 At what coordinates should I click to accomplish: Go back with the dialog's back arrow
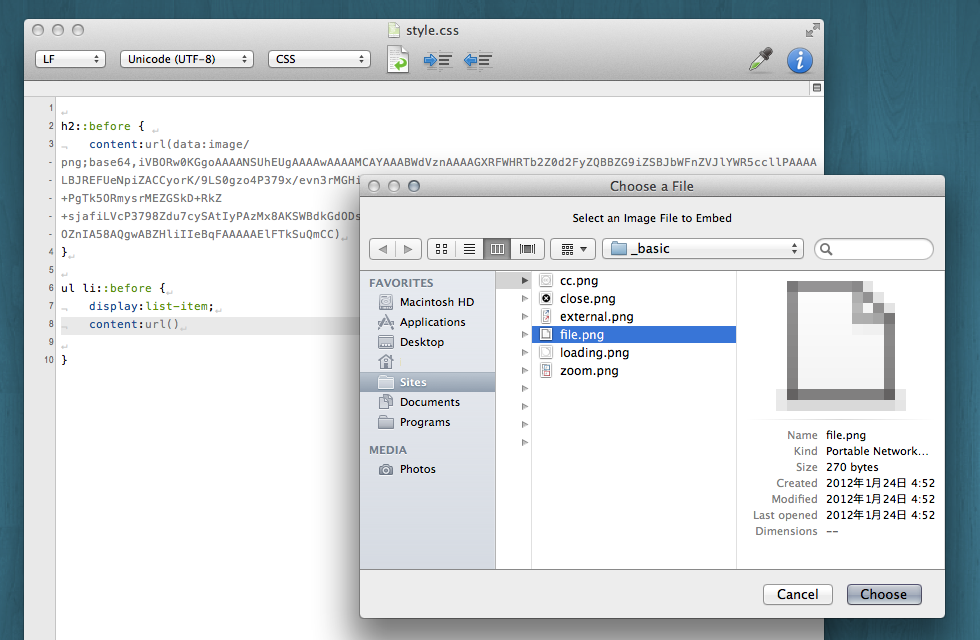point(382,248)
